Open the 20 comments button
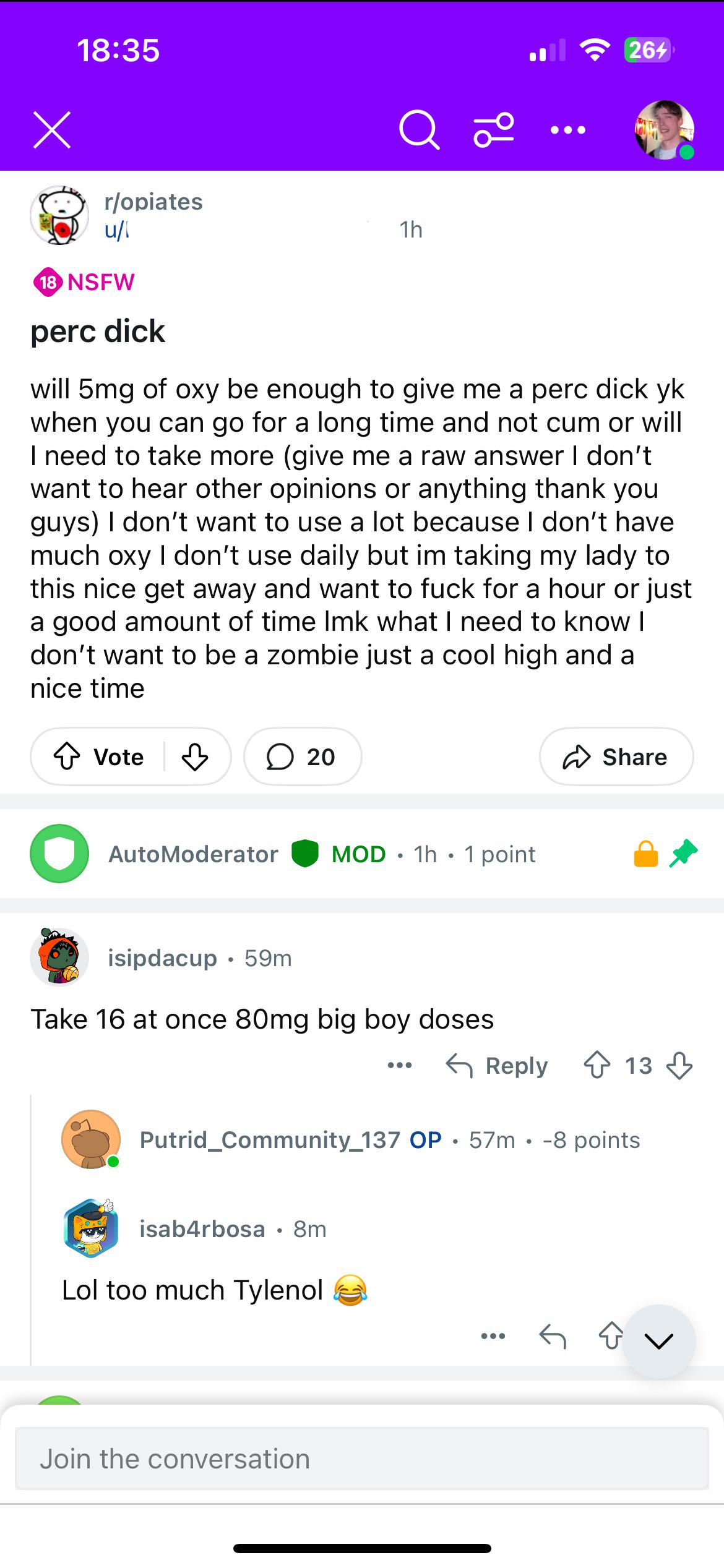The image size is (724, 1568). (302, 756)
